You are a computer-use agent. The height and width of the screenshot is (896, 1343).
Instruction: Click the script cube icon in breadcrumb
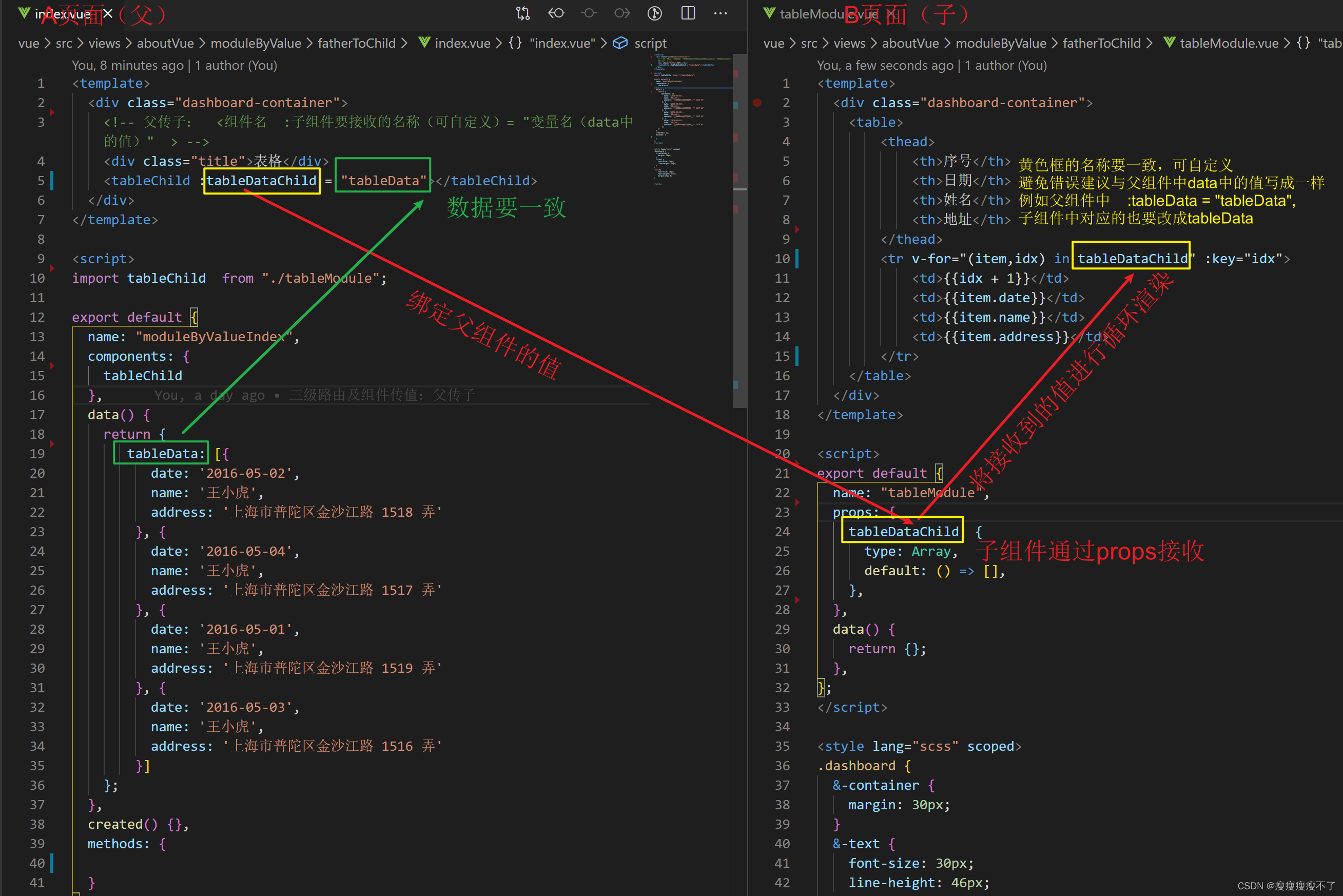point(620,43)
